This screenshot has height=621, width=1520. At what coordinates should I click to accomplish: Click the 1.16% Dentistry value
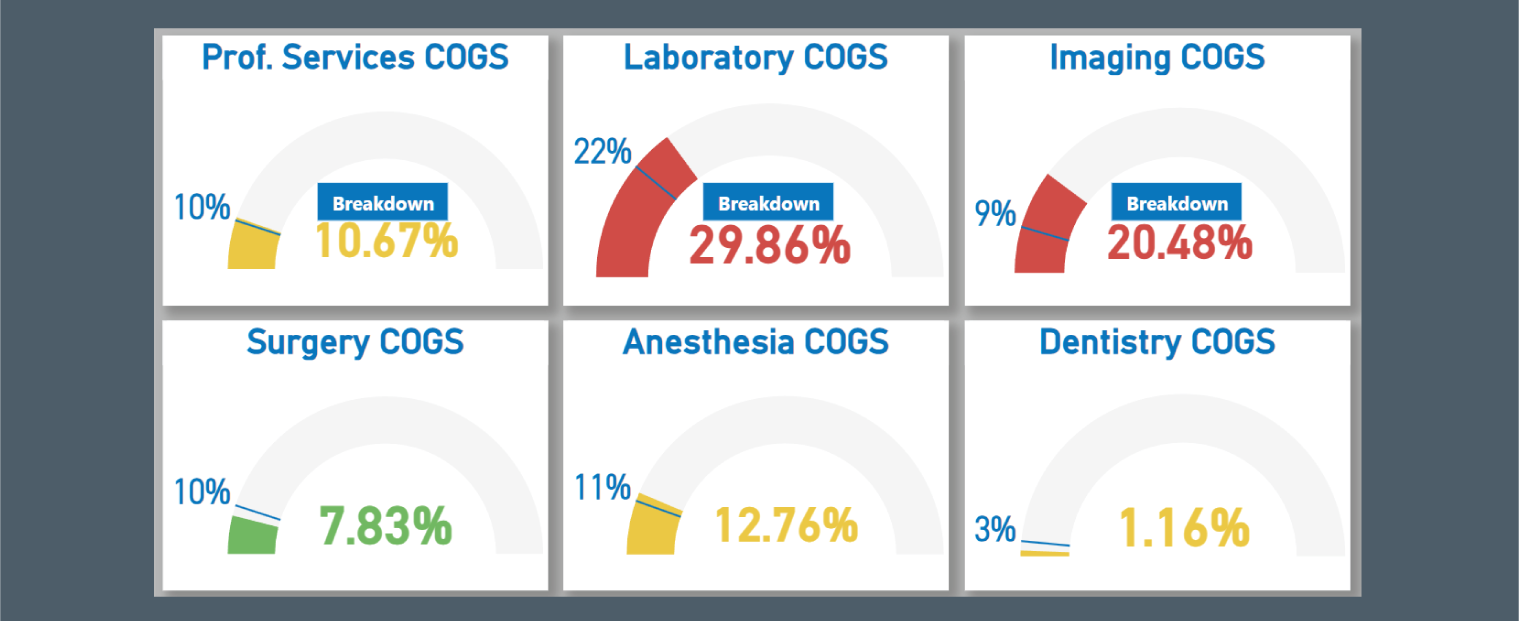click(1184, 528)
